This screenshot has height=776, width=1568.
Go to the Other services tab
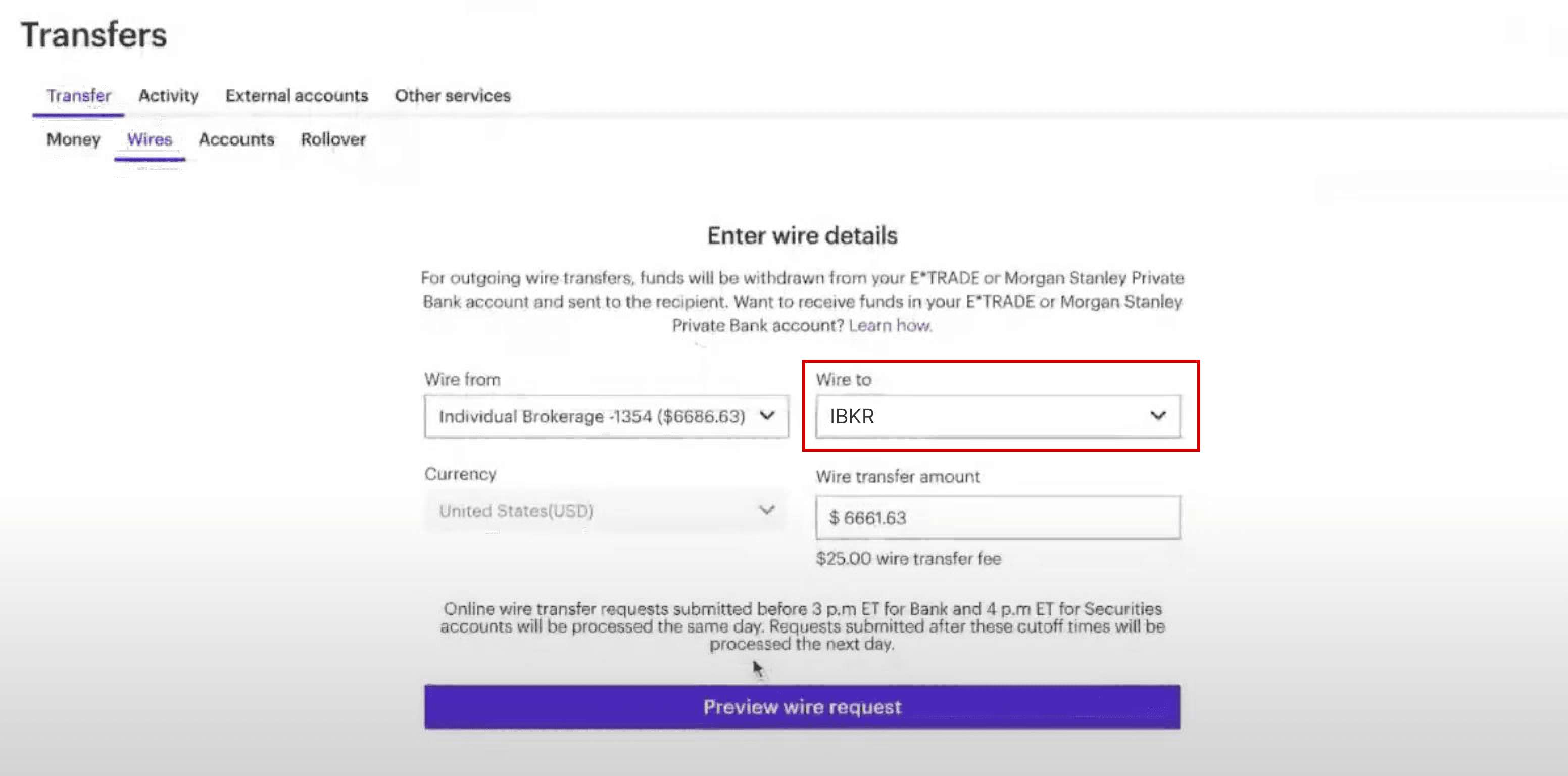[452, 95]
